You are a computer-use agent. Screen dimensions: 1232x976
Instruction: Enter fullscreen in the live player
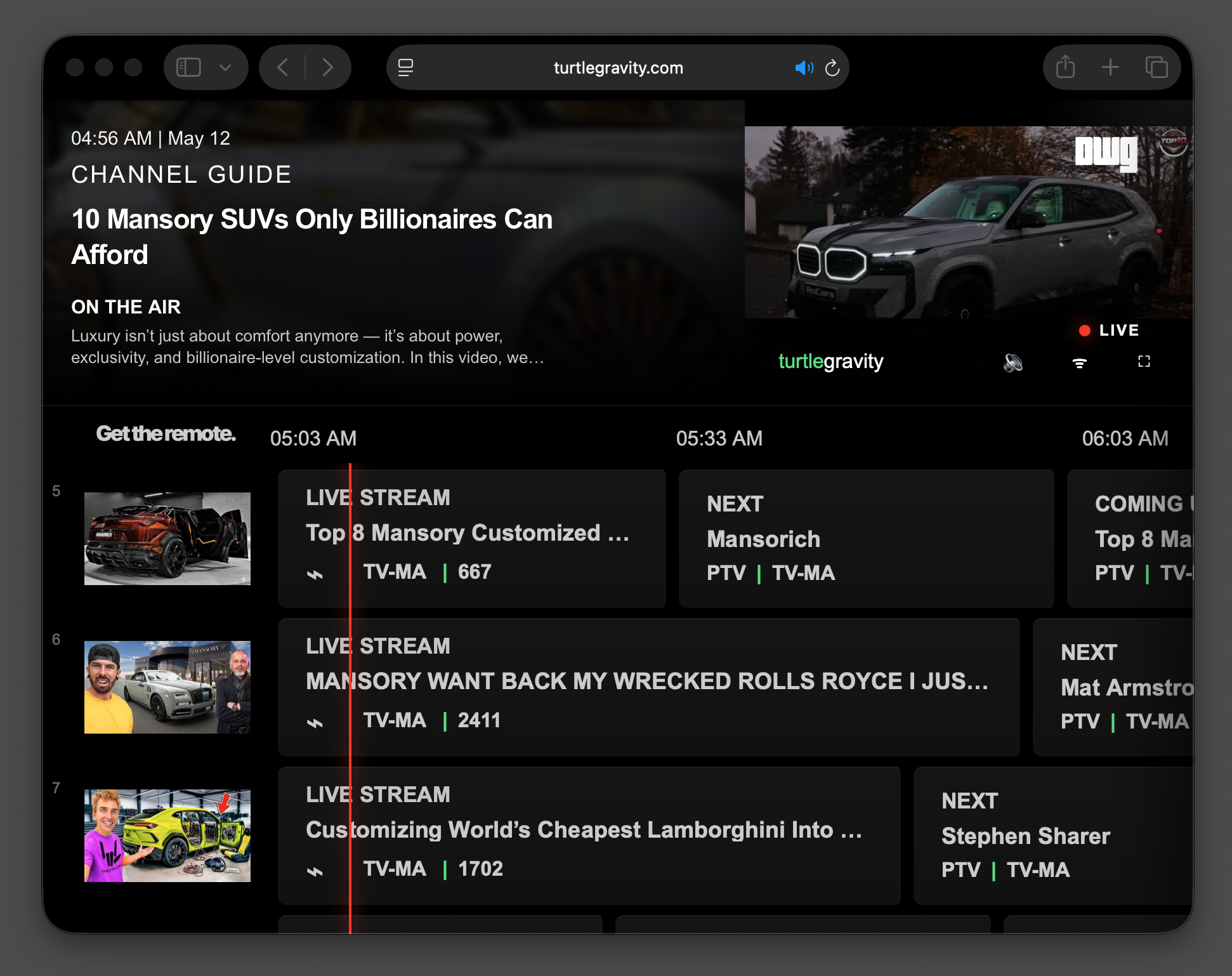pyautogui.click(x=1144, y=362)
